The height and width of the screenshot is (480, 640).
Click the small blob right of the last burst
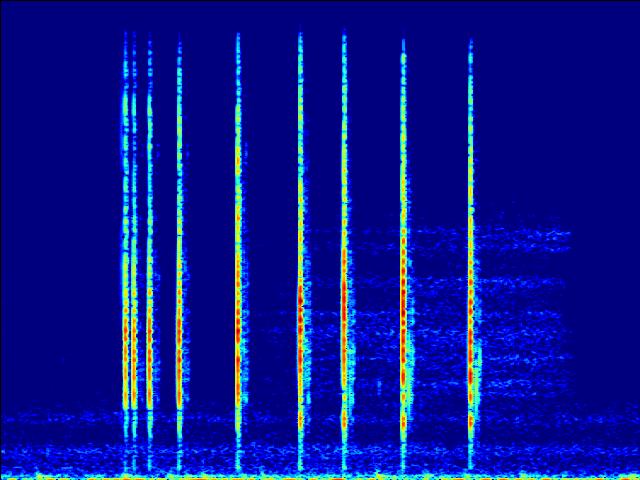479,355
